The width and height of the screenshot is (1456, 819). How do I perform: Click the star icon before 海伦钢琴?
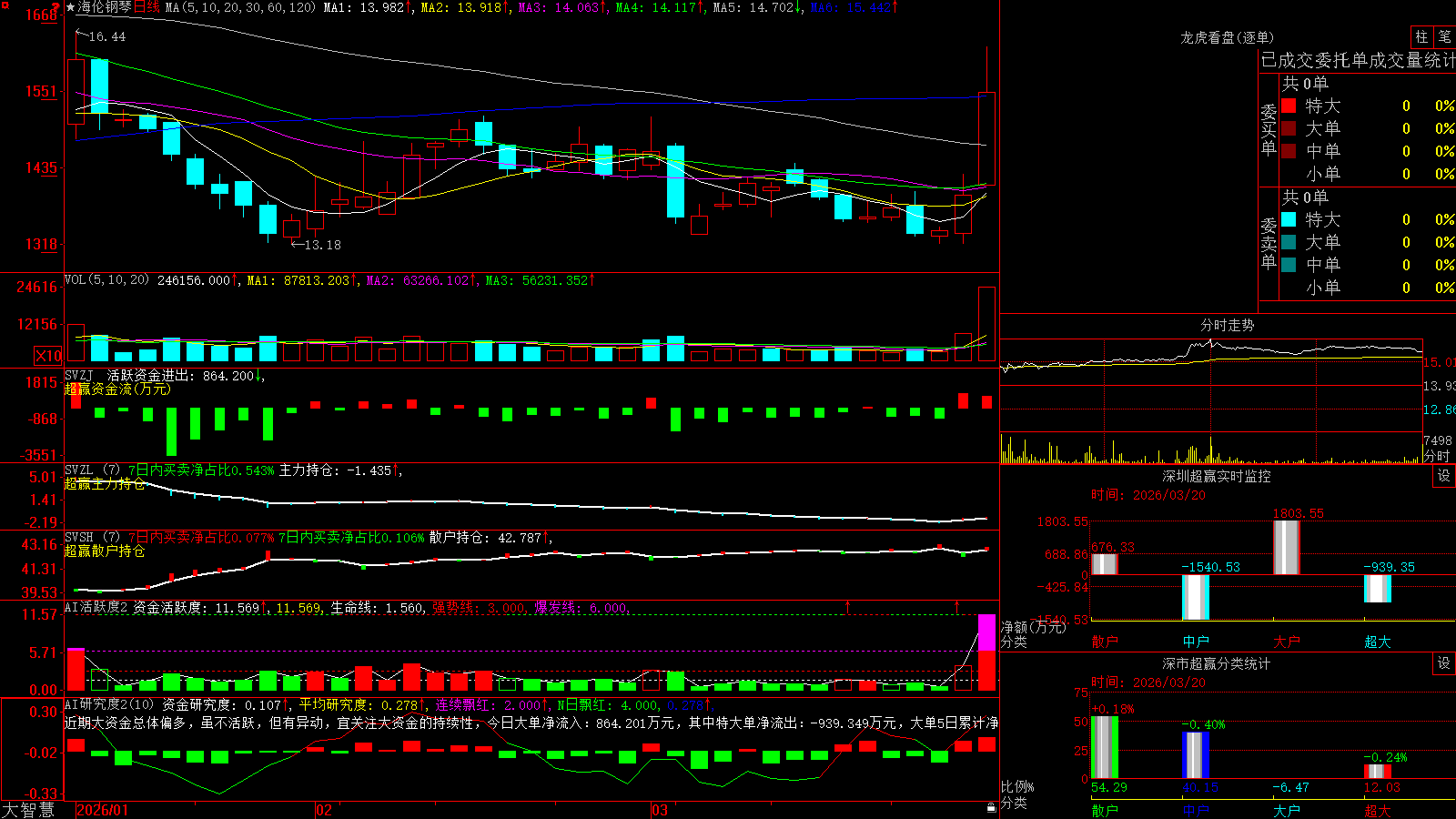70,7
